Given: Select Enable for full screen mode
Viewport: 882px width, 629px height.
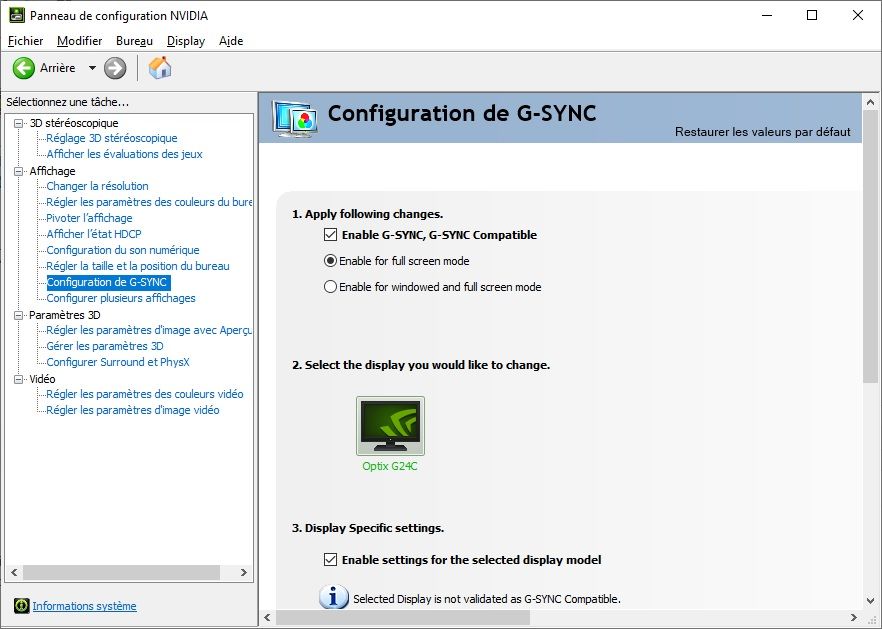Looking at the screenshot, I should coord(330,260).
